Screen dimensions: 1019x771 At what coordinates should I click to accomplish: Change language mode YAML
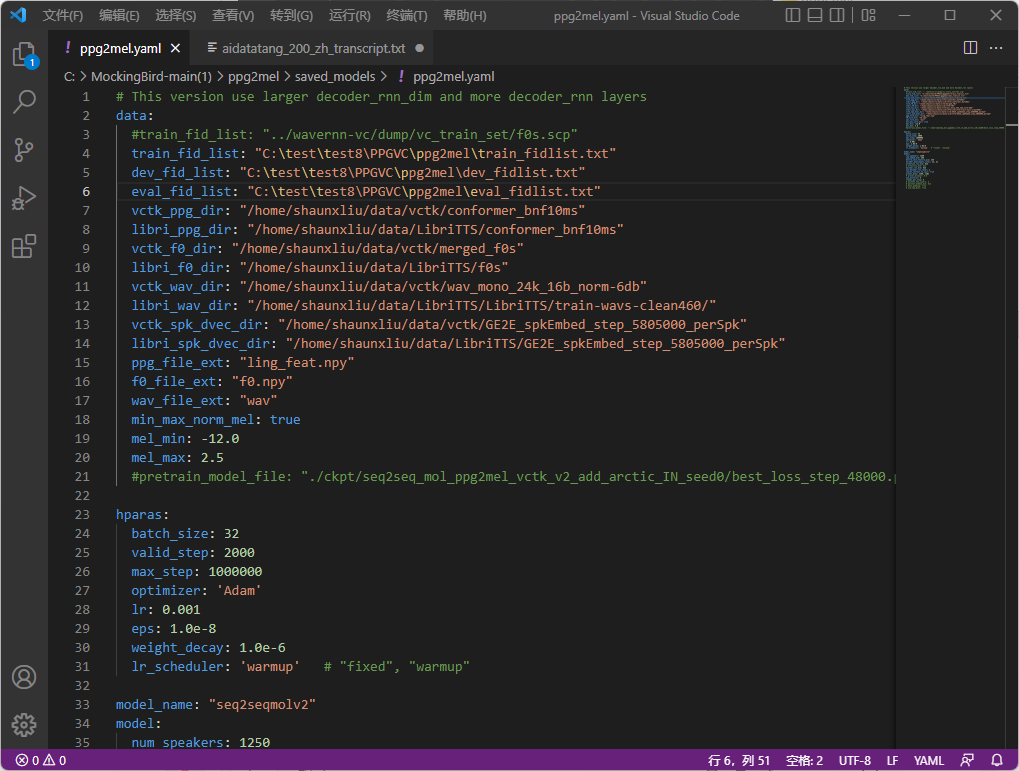click(929, 760)
